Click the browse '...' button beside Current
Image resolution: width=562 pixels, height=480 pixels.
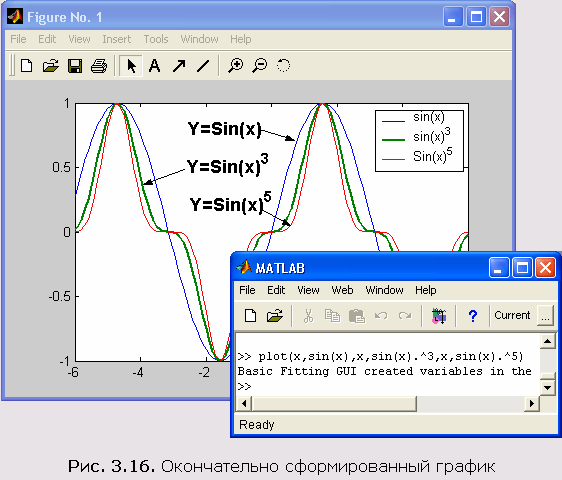click(545, 316)
